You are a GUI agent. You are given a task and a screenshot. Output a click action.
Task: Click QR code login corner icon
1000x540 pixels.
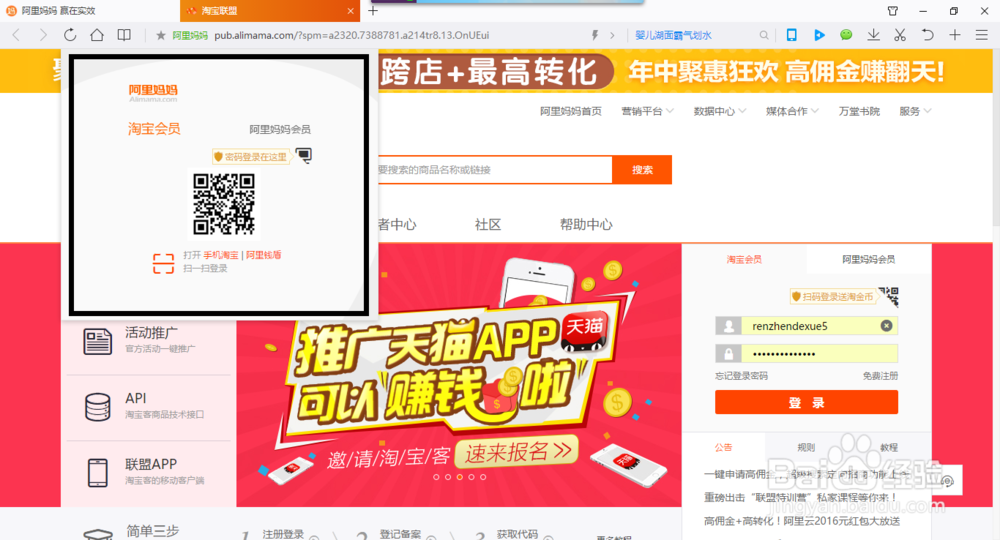(888, 297)
